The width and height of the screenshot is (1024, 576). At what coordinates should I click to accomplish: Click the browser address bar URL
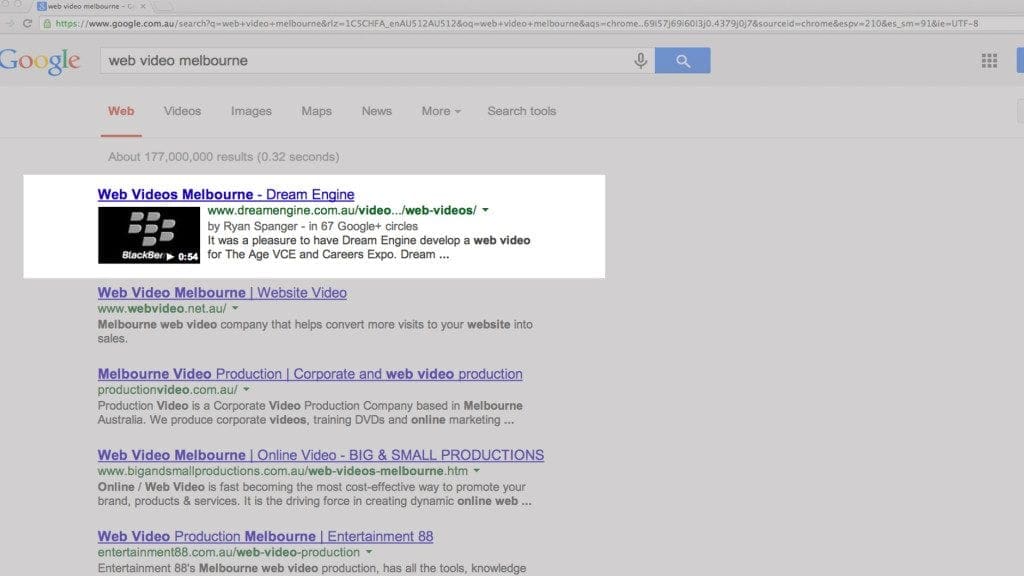(516, 24)
